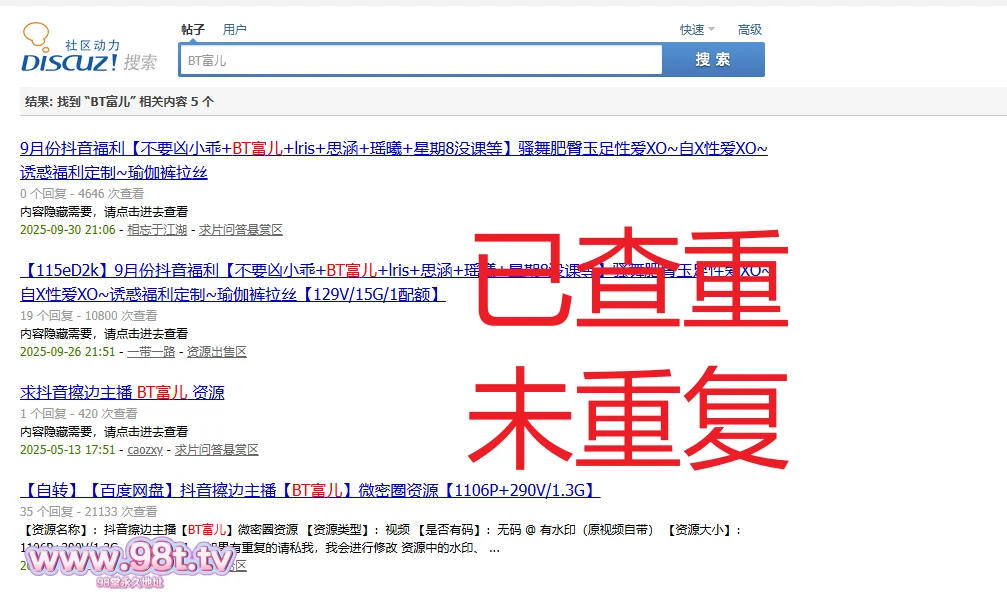Open the result starting with 【自转】【百度网盘】
The image size is (1007, 597).
pos(310,491)
